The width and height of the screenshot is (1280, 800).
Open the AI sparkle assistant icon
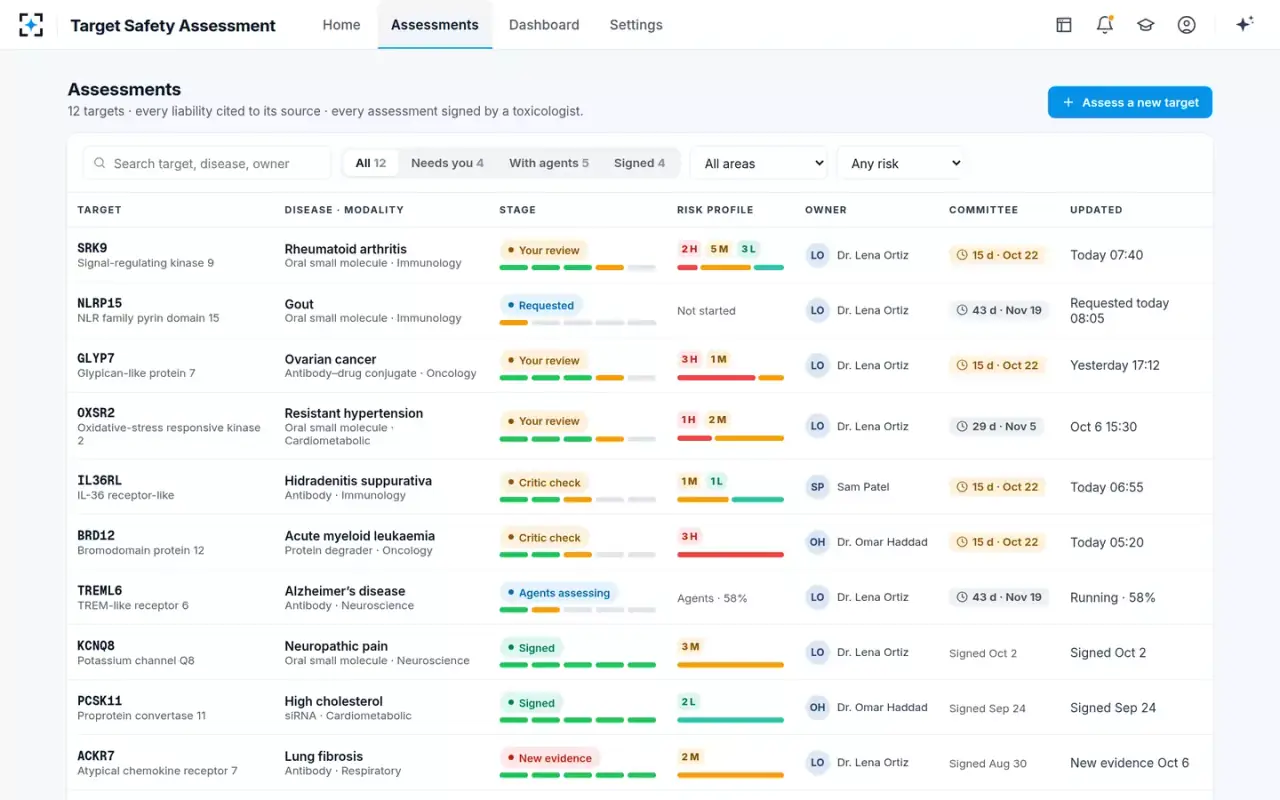click(x=1245, y=24)
